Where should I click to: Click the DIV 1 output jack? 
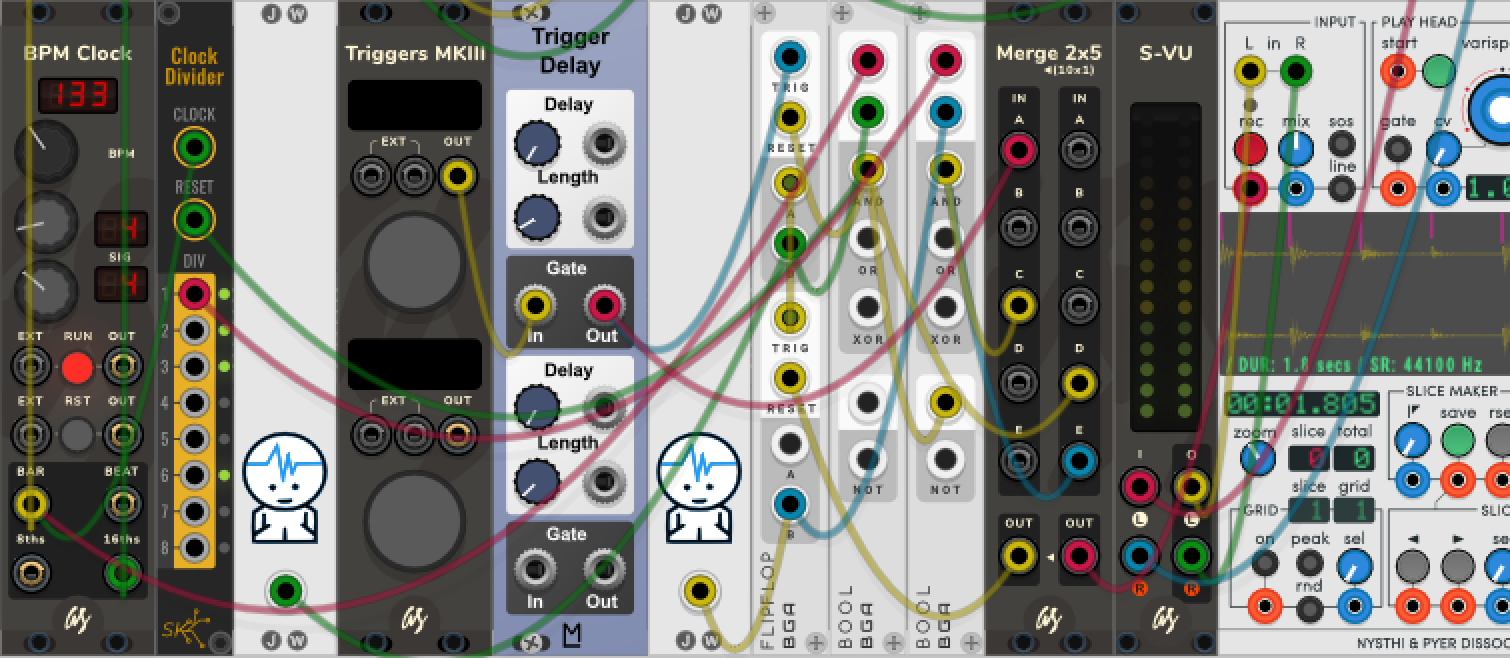click(195, 295)
